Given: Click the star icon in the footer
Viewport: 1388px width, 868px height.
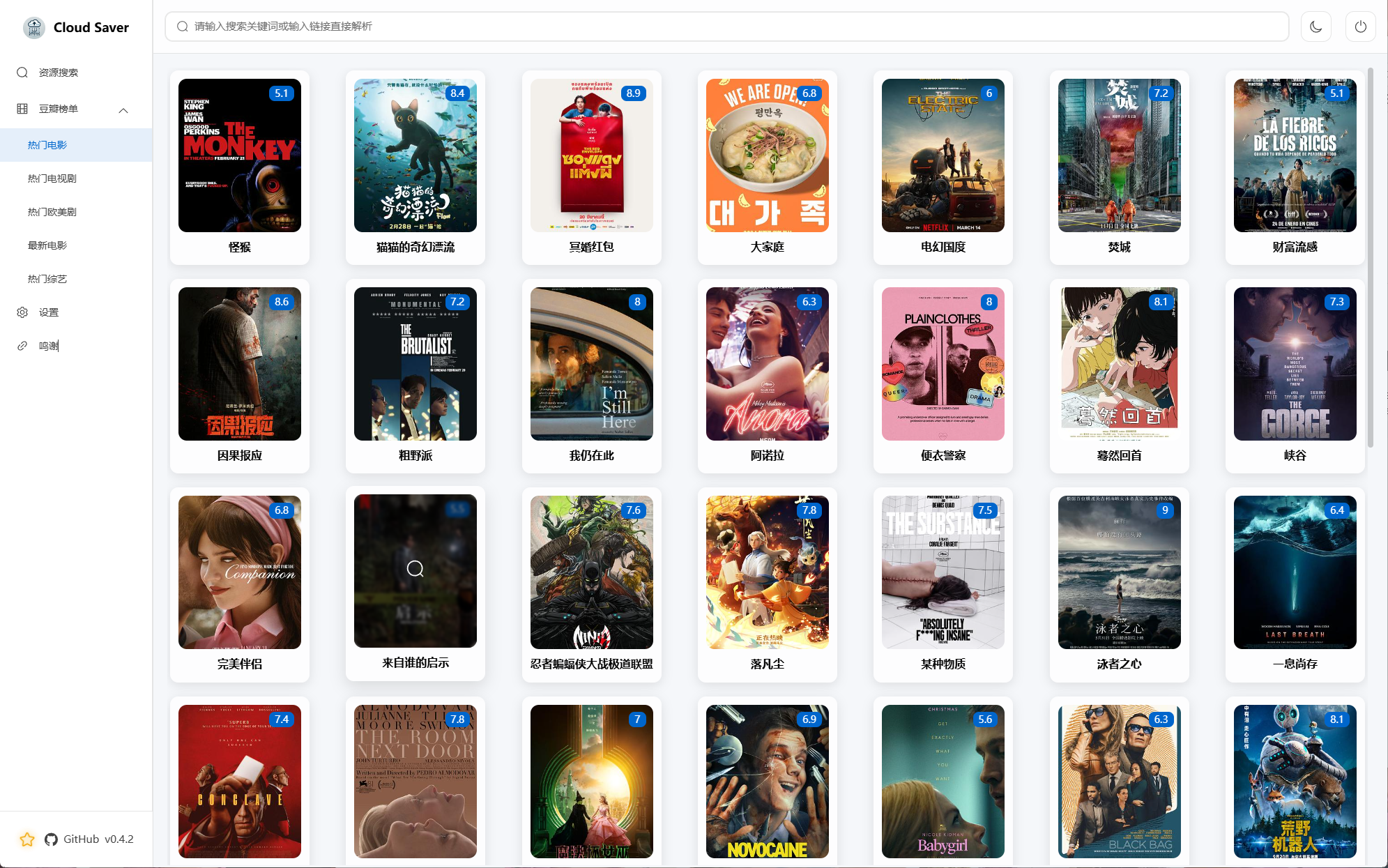Looking at the screenshot, I should tap(27, 839).
